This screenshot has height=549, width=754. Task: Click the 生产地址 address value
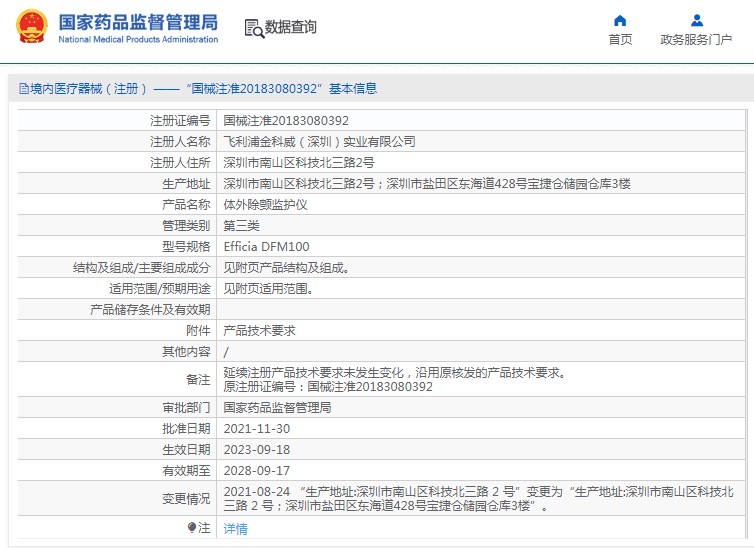tap(427, 184)
